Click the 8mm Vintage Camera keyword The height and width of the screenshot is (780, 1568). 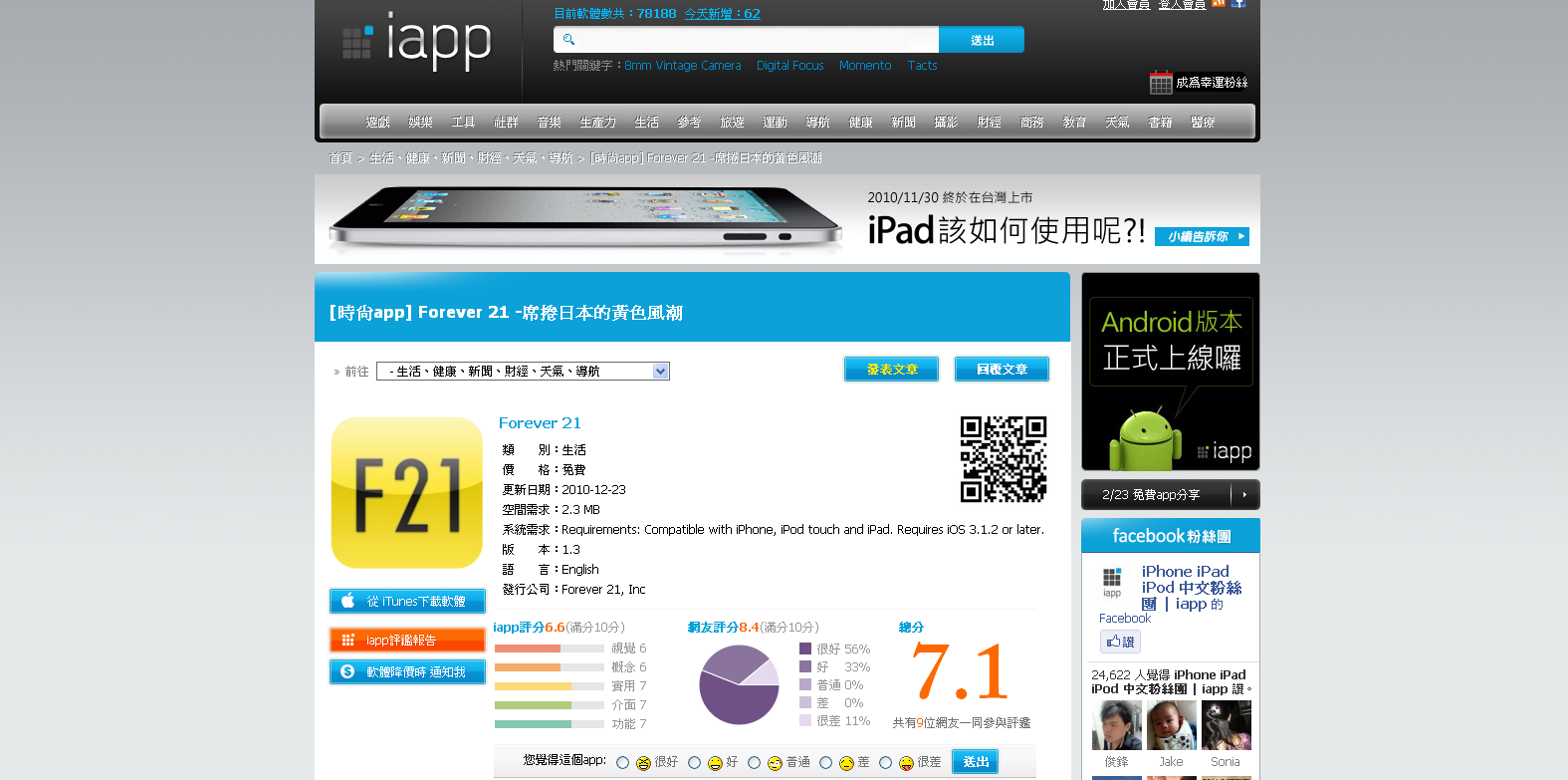[x=683, y=66]
